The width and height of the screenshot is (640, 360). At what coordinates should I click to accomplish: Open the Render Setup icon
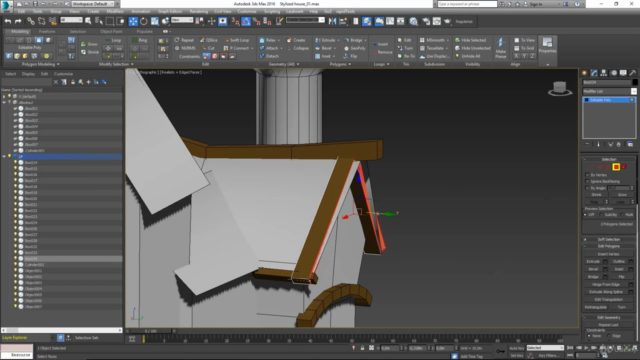coord(426,21)
